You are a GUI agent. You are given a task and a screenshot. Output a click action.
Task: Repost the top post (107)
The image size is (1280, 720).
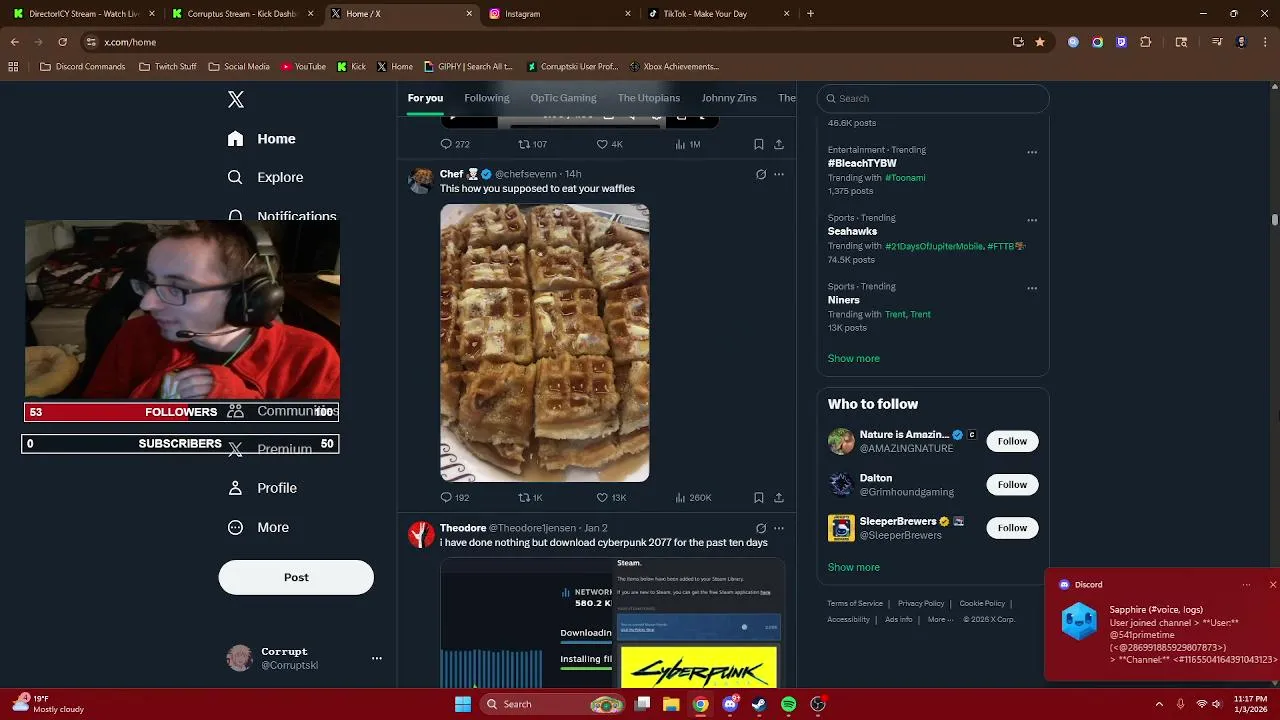(x=532, y=144)
